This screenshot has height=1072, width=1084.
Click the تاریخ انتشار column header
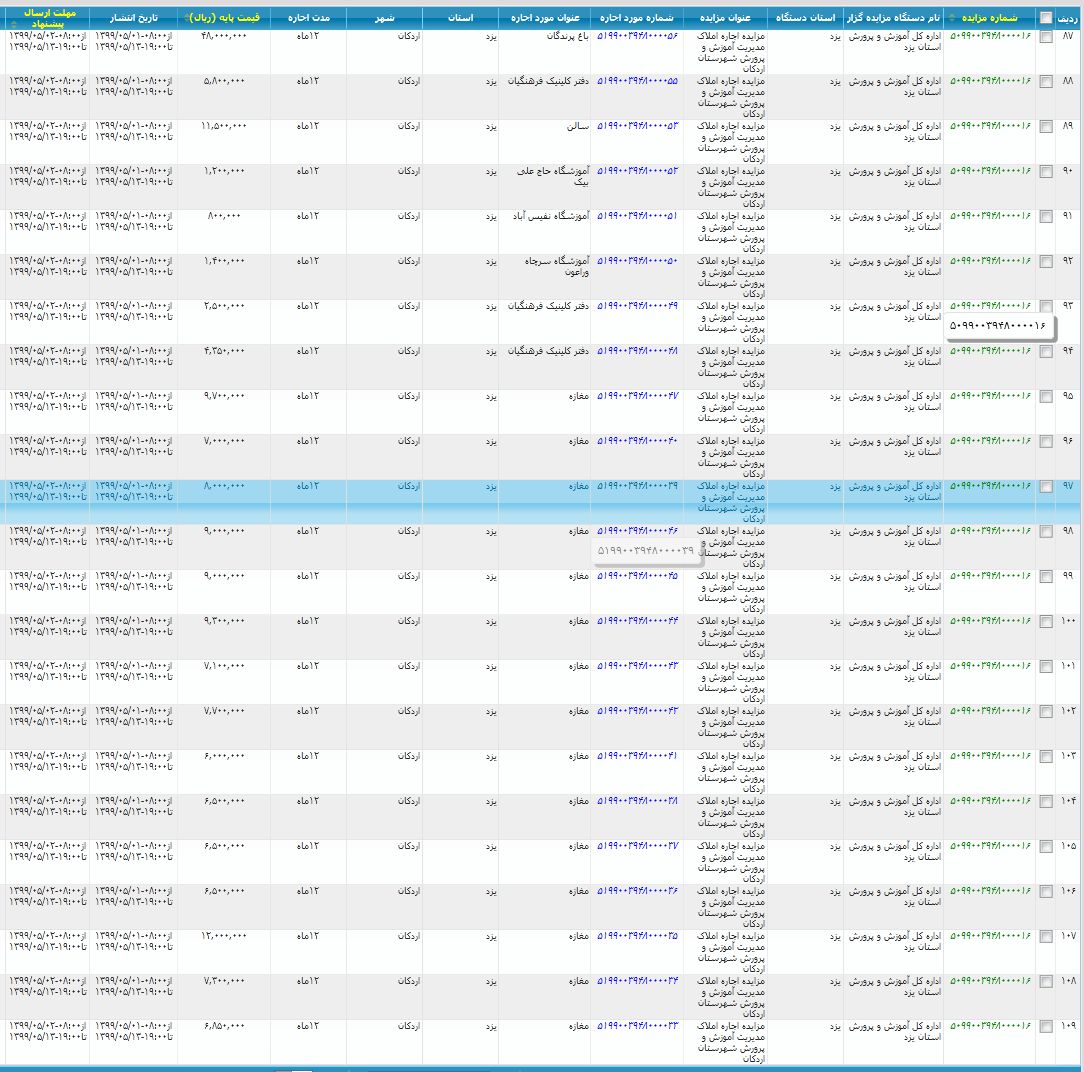pos(133,18)
